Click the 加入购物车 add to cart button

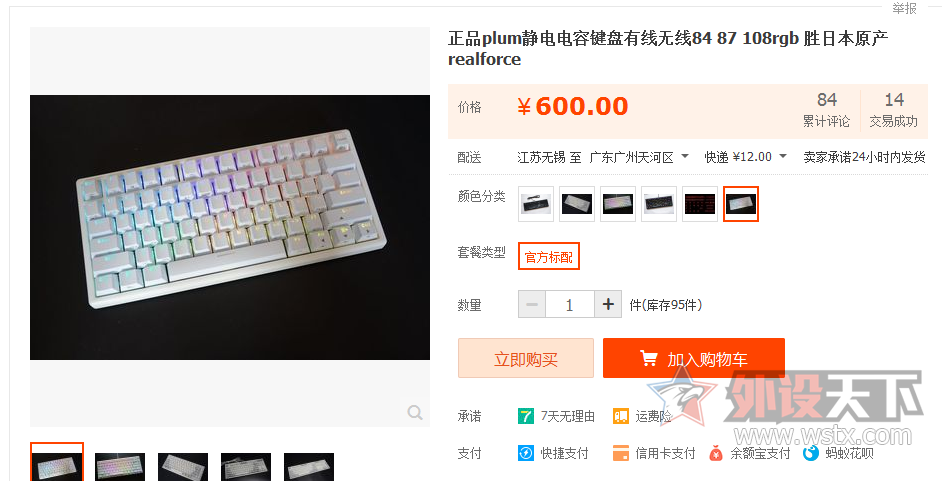(x=694, y=358)
